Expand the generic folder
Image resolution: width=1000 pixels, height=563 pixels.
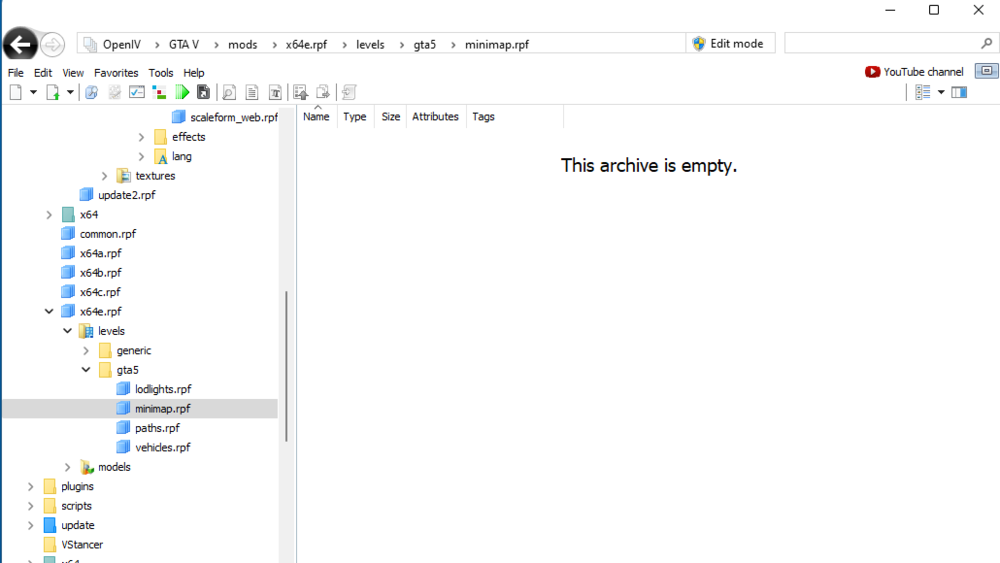click(x=86, y=351)
